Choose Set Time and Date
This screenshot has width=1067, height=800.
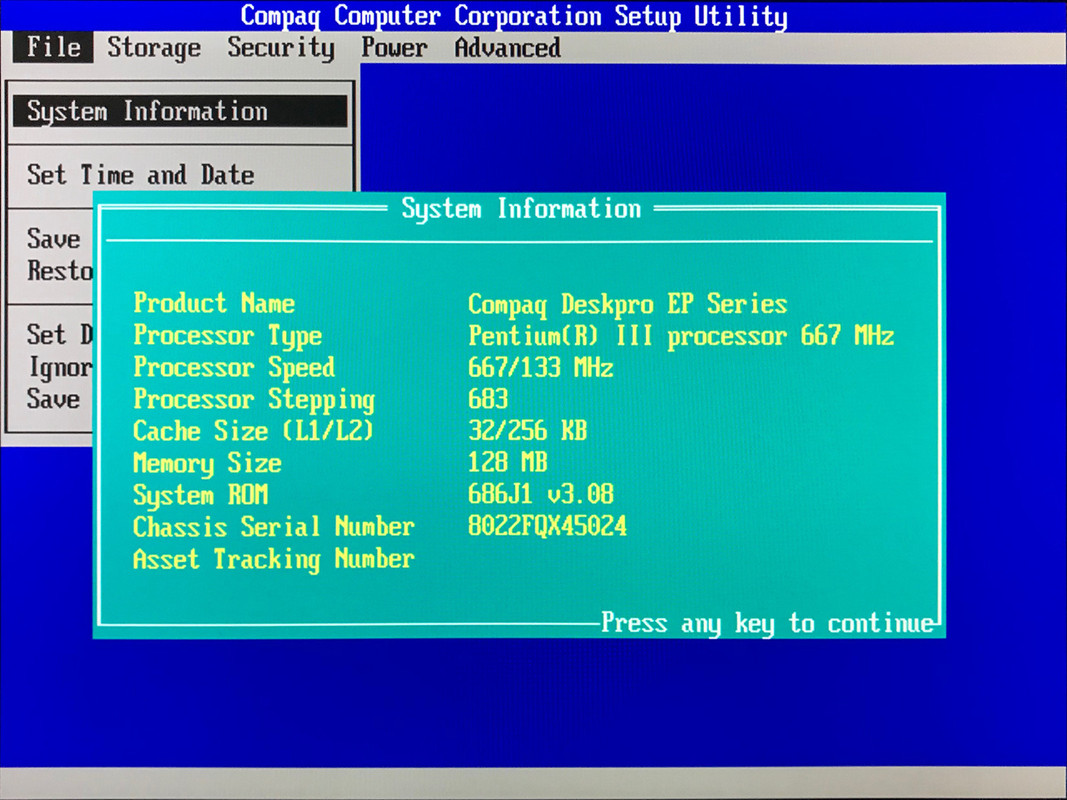click(141, 175)
